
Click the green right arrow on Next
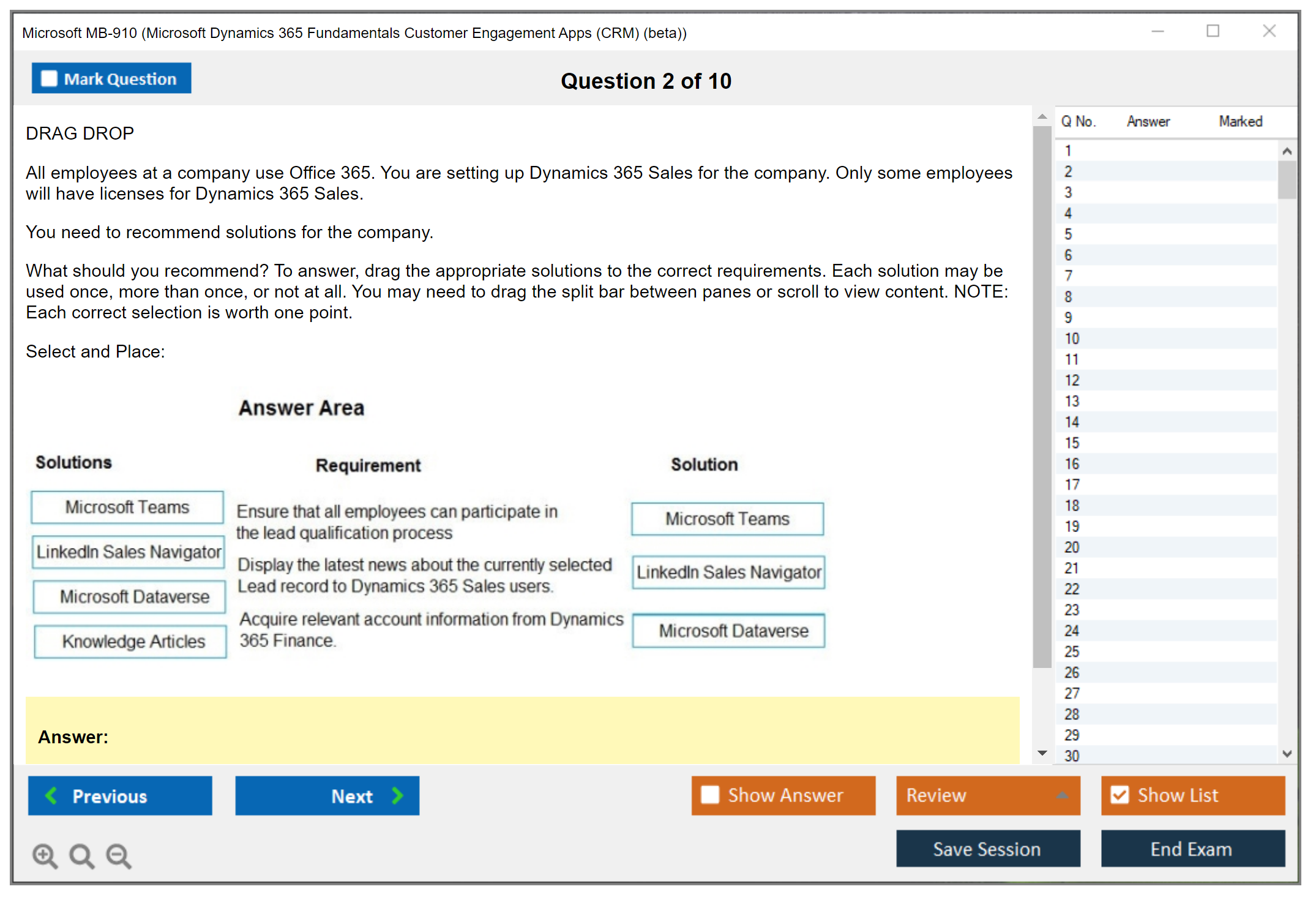397,795
